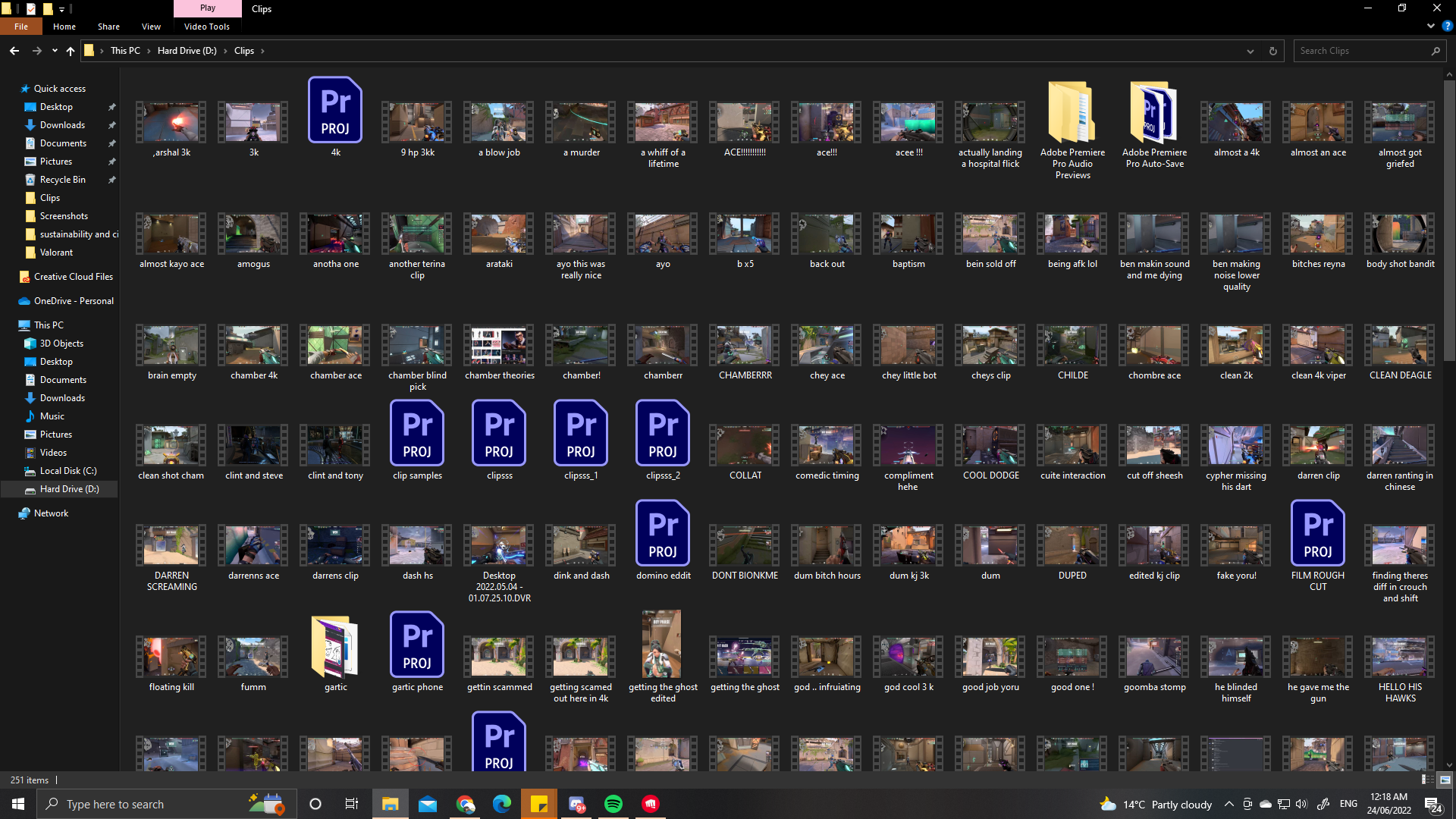Open the gartic folder icon
Image resolution: width=1456 pixels, height=819 pixels.
335,646
